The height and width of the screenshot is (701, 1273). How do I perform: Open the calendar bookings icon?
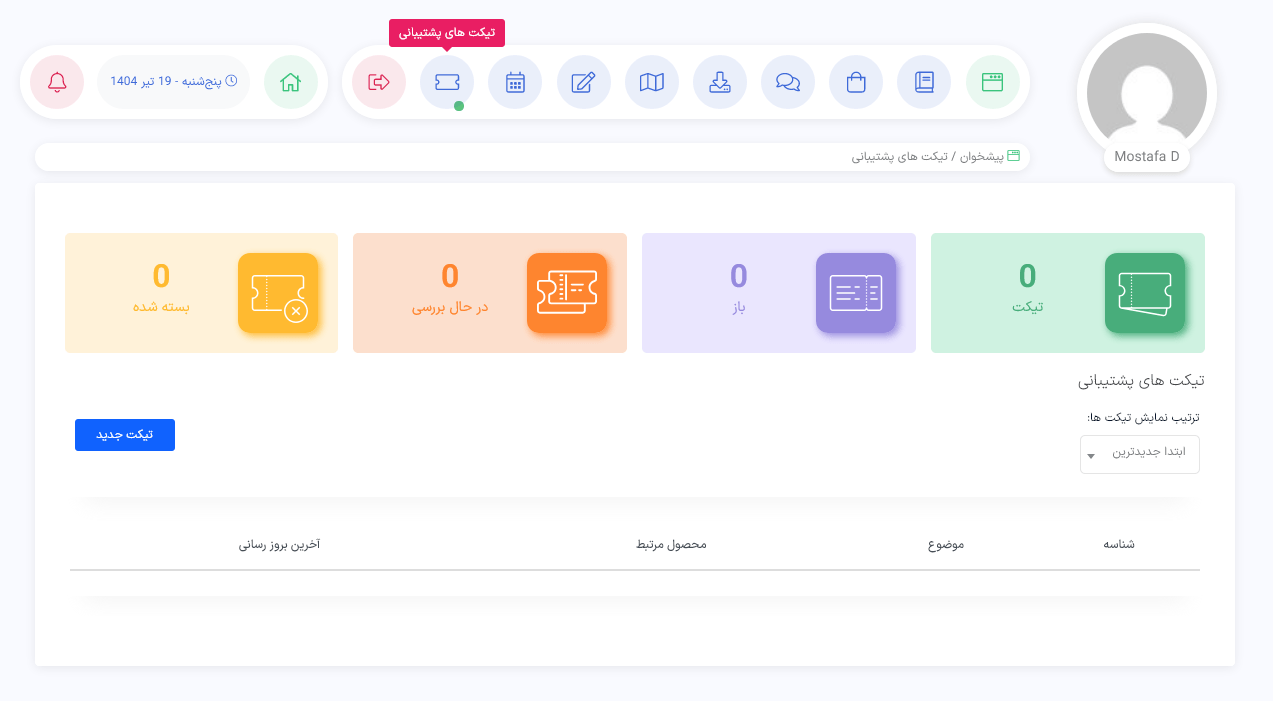pyautogui.click(x=514, y=82)
